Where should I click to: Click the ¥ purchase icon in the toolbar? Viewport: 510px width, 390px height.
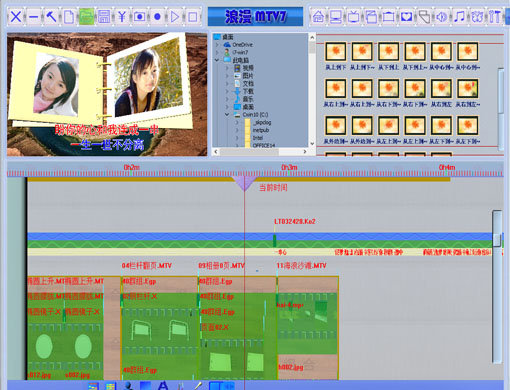pyautogui.click(x=122, y=16)
